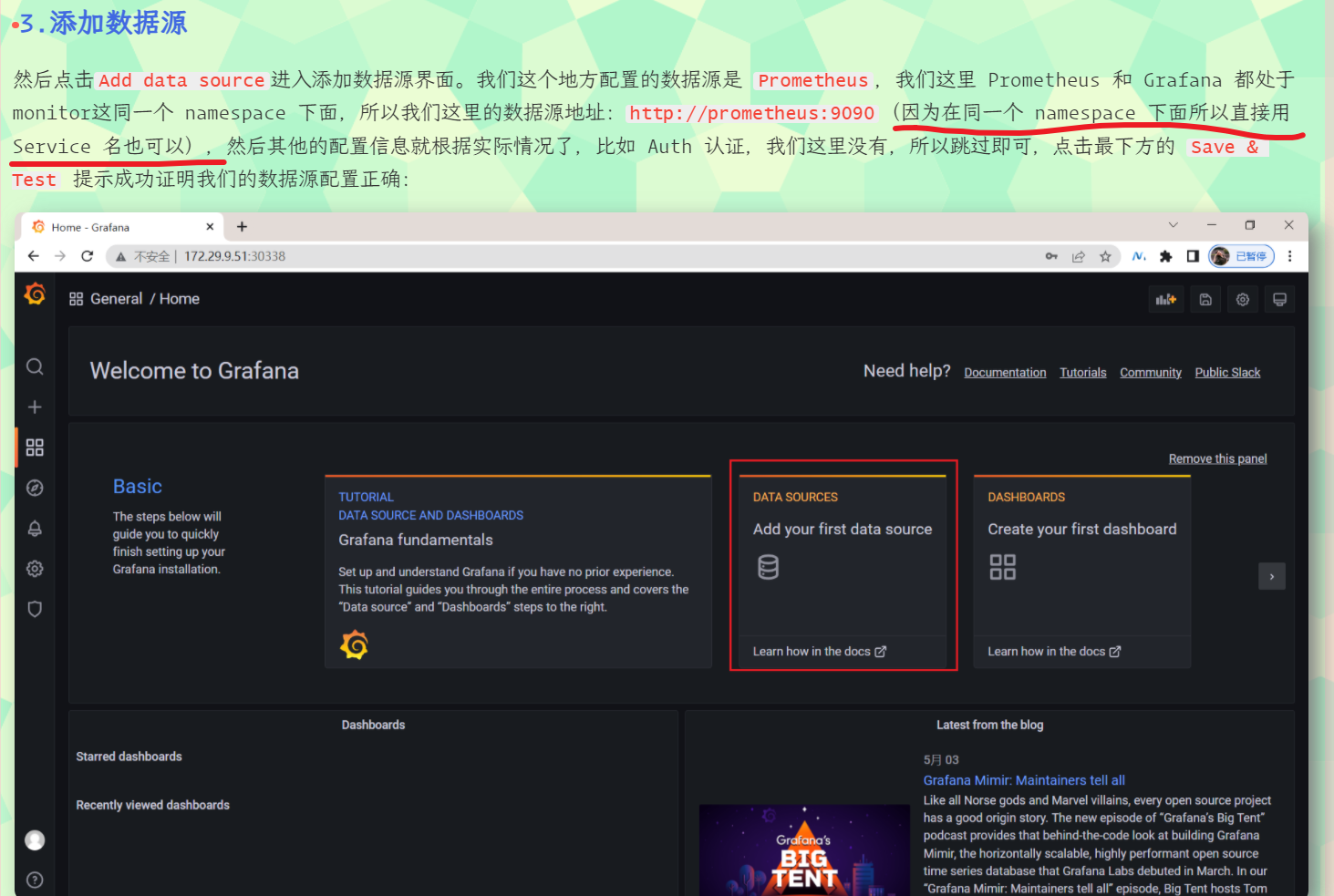
Task: Open the Community link
Action: tap(1151, 372)
